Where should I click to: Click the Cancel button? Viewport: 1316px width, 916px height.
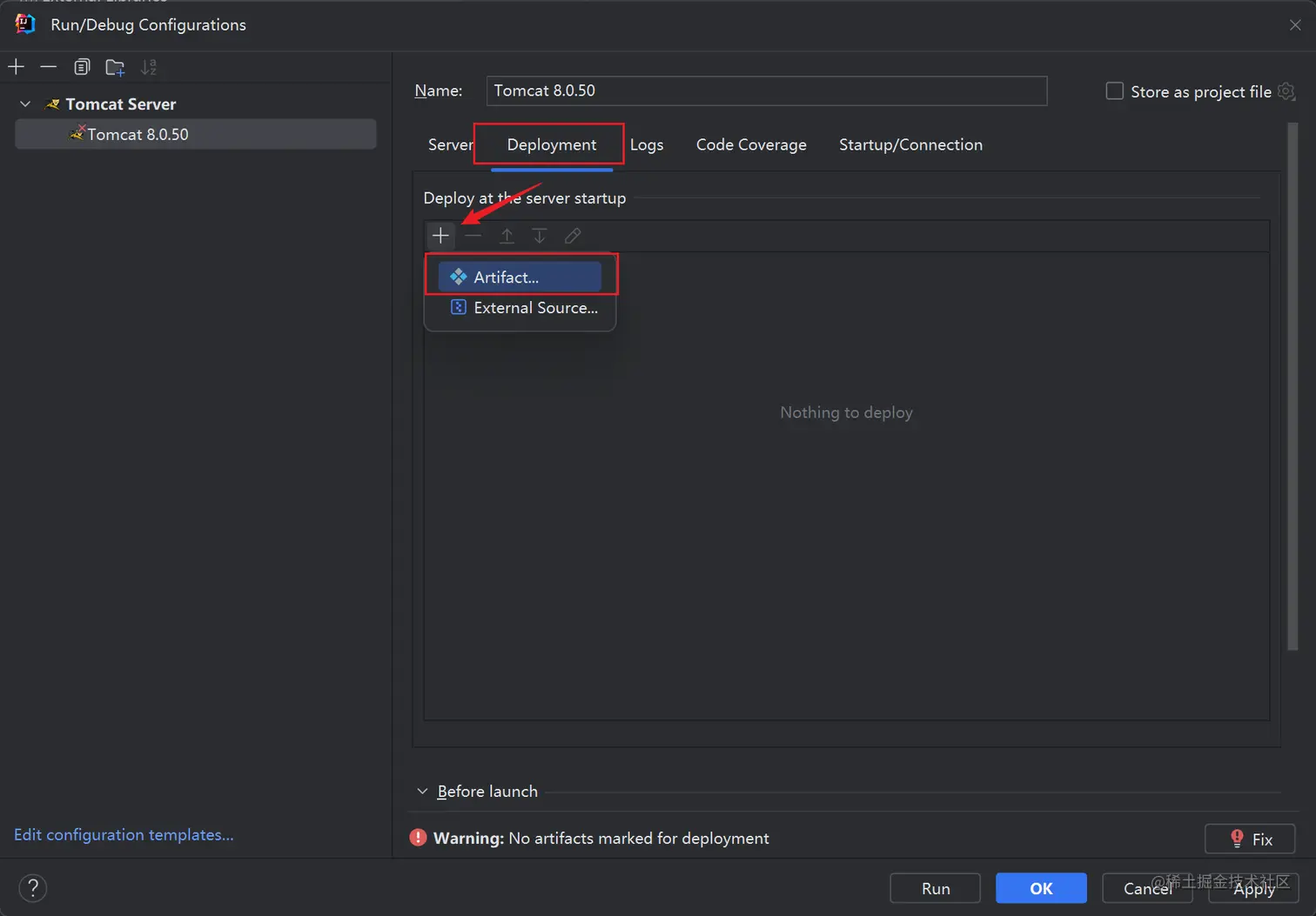pos(1147,888)
